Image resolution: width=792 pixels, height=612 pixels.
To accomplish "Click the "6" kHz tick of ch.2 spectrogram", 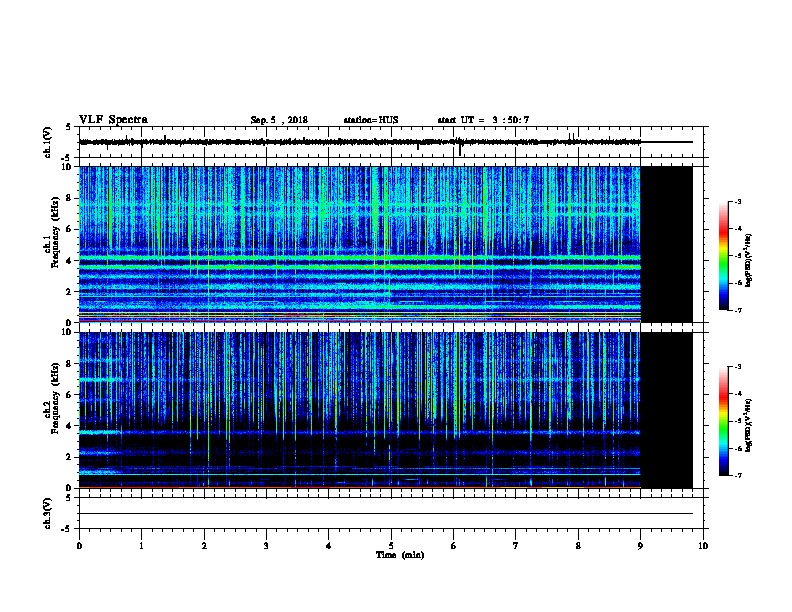I will click(x=69, y=395).
